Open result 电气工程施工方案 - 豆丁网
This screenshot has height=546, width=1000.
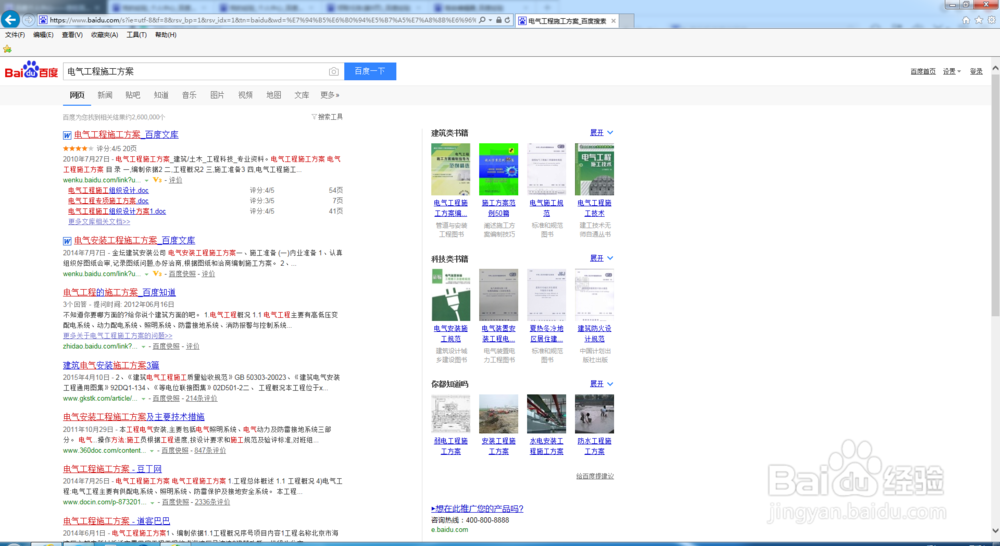tap(112, 469)
